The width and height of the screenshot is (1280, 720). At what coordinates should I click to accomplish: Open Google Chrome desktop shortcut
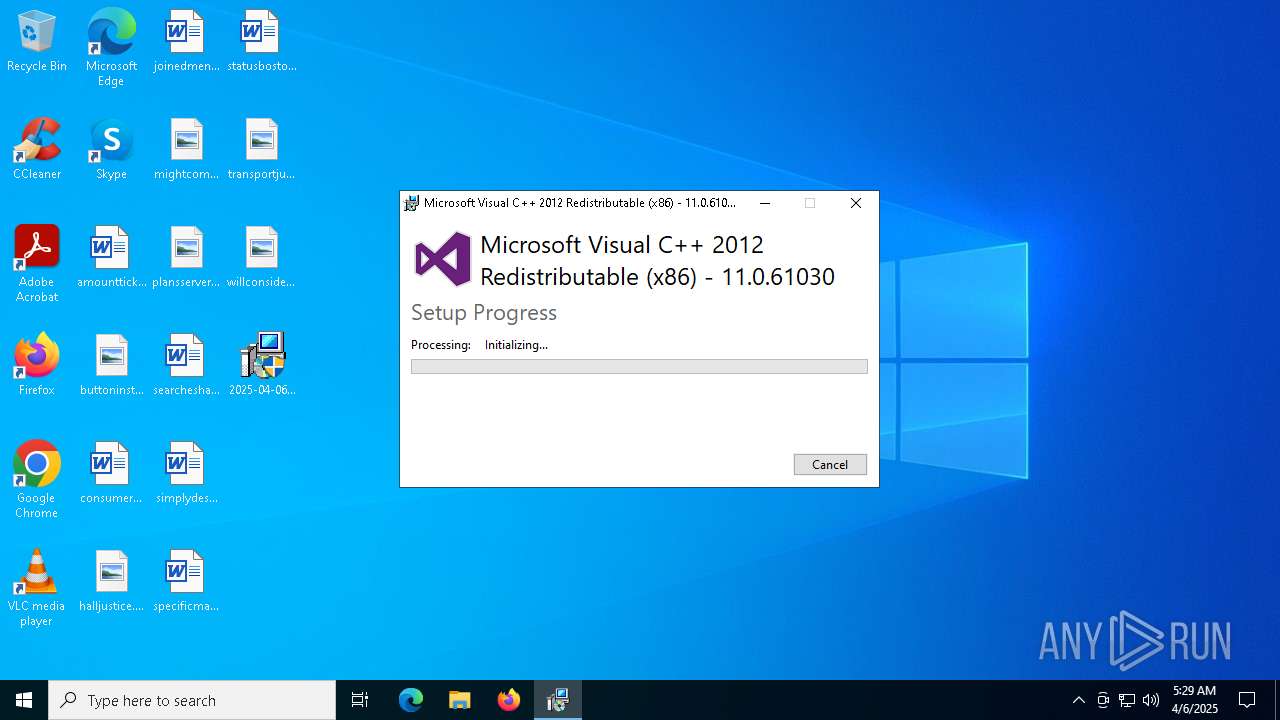[x=37, y=480]
